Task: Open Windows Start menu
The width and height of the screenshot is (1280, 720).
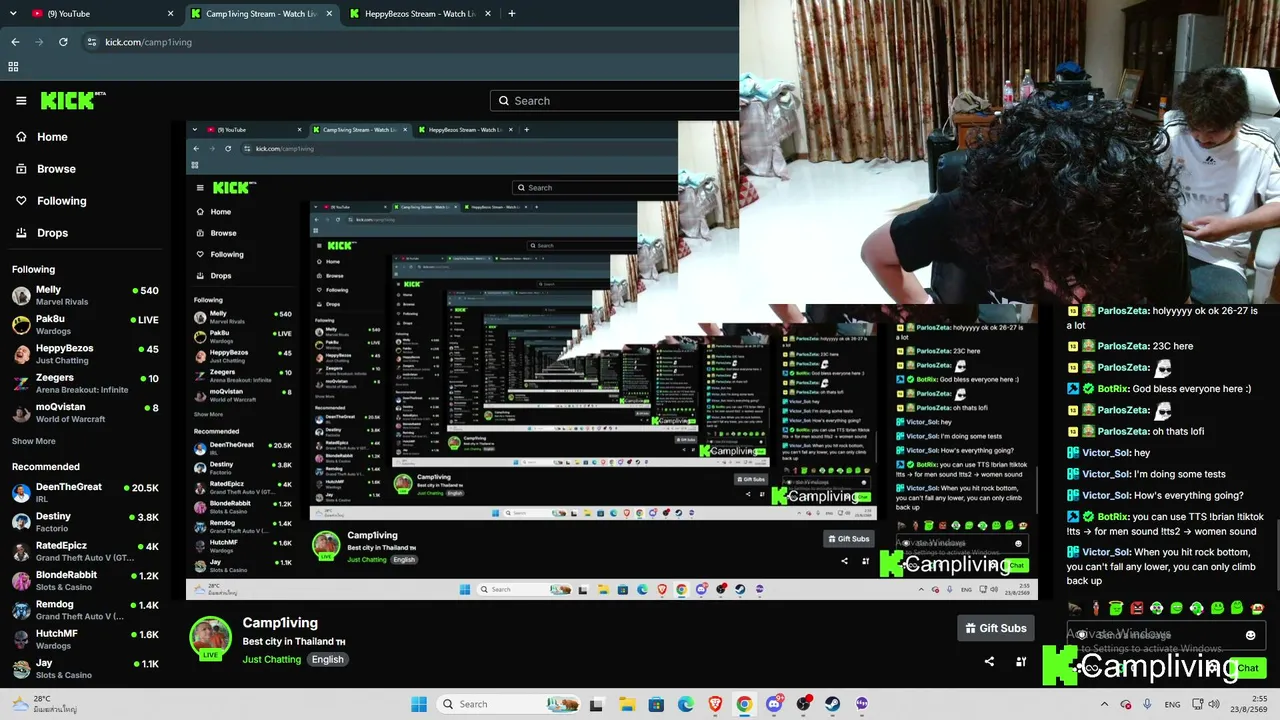Action: pyautogui.click(x=419, y=704)
